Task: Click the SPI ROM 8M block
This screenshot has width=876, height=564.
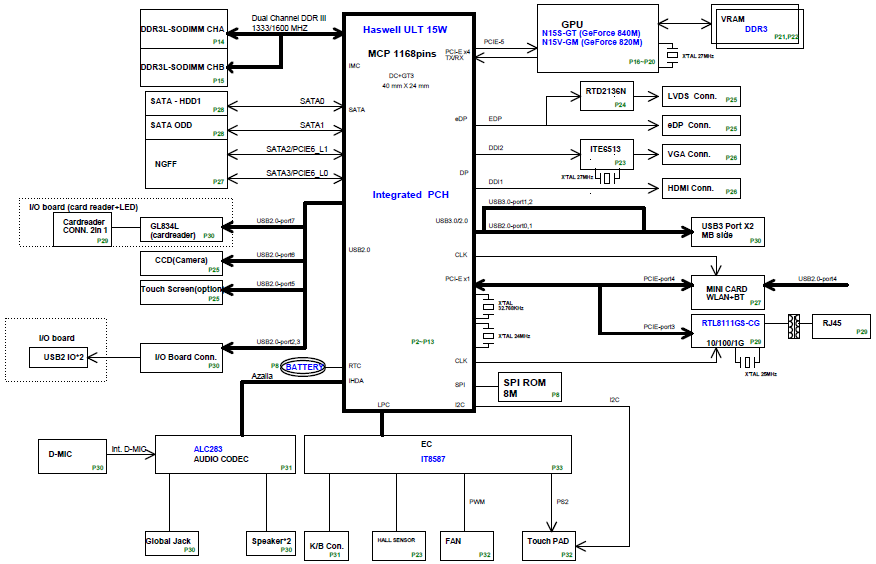Action: coord(530,387)
